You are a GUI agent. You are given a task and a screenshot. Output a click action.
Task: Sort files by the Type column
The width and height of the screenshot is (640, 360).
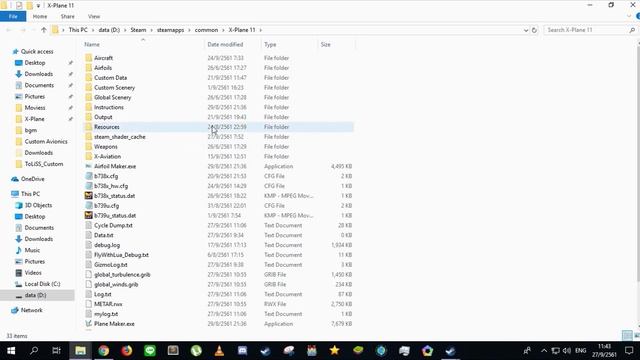tap(270, 44)
